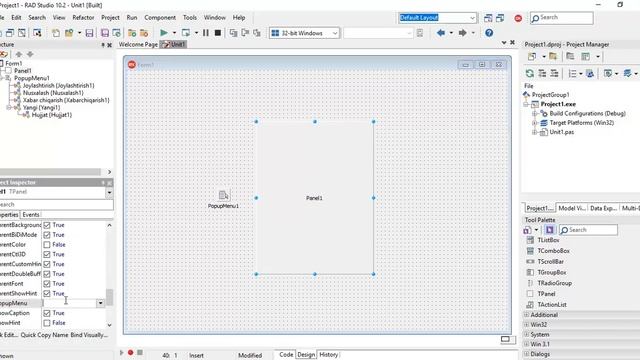Select the Hujjat (Hujjat1) item in Structure tree
The image size is (640, 360).
pyautogui.click(x=51, y=115)
